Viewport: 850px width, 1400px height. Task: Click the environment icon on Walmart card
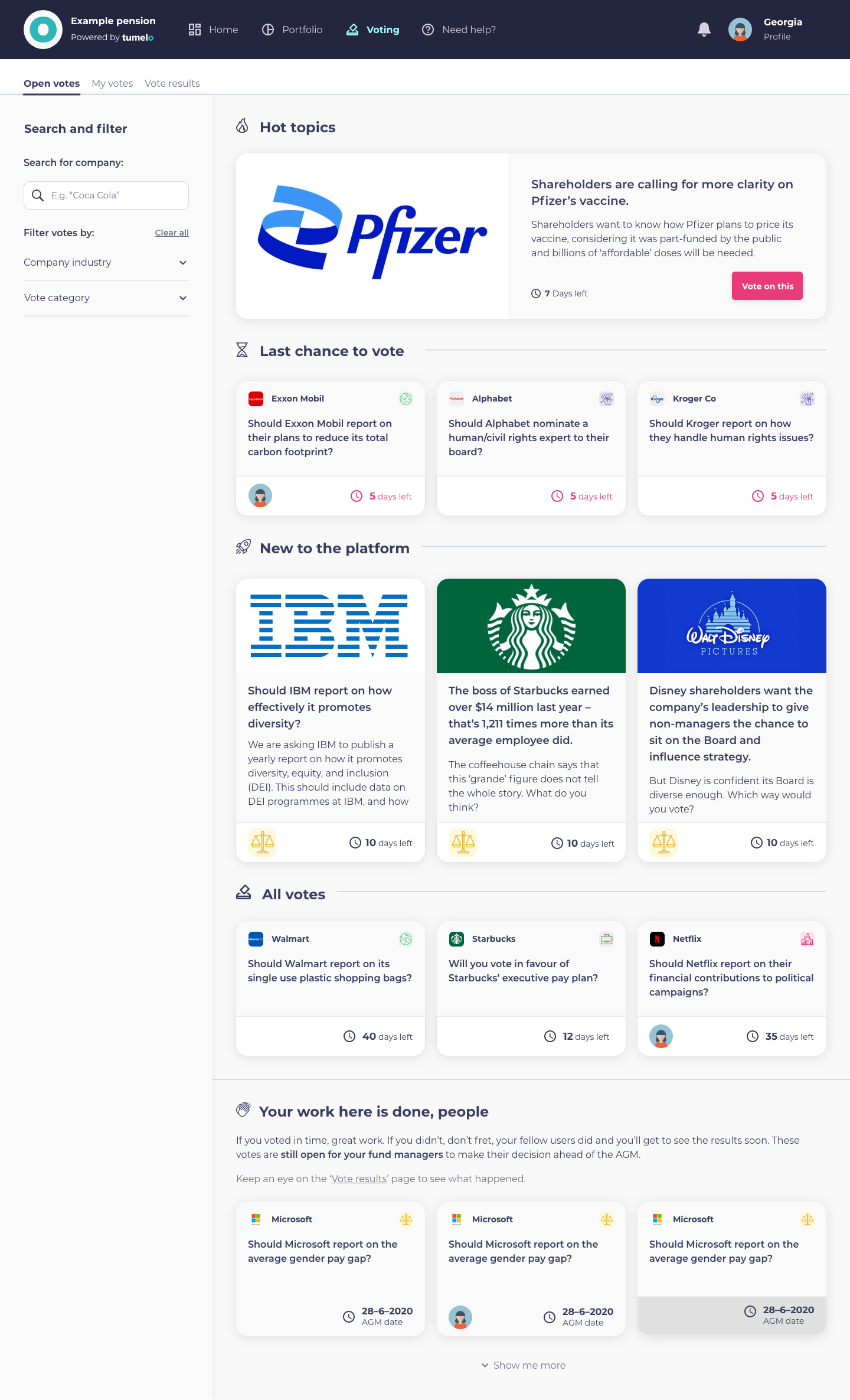pos(406,939)
